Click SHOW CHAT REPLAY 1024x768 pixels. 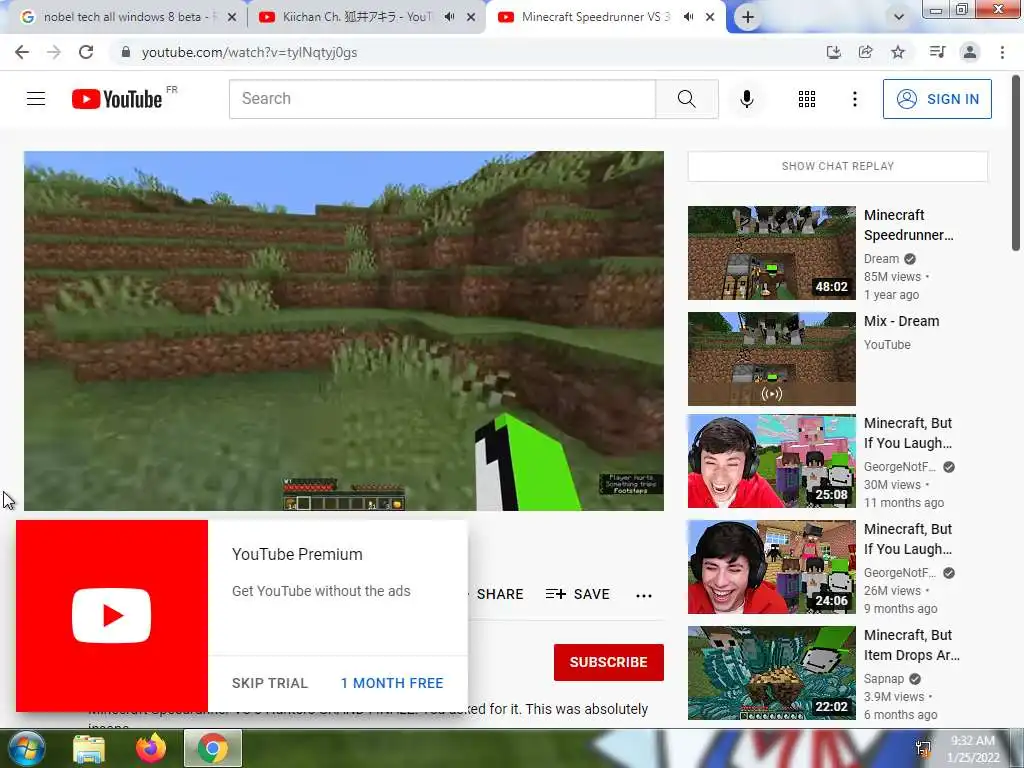838,167
